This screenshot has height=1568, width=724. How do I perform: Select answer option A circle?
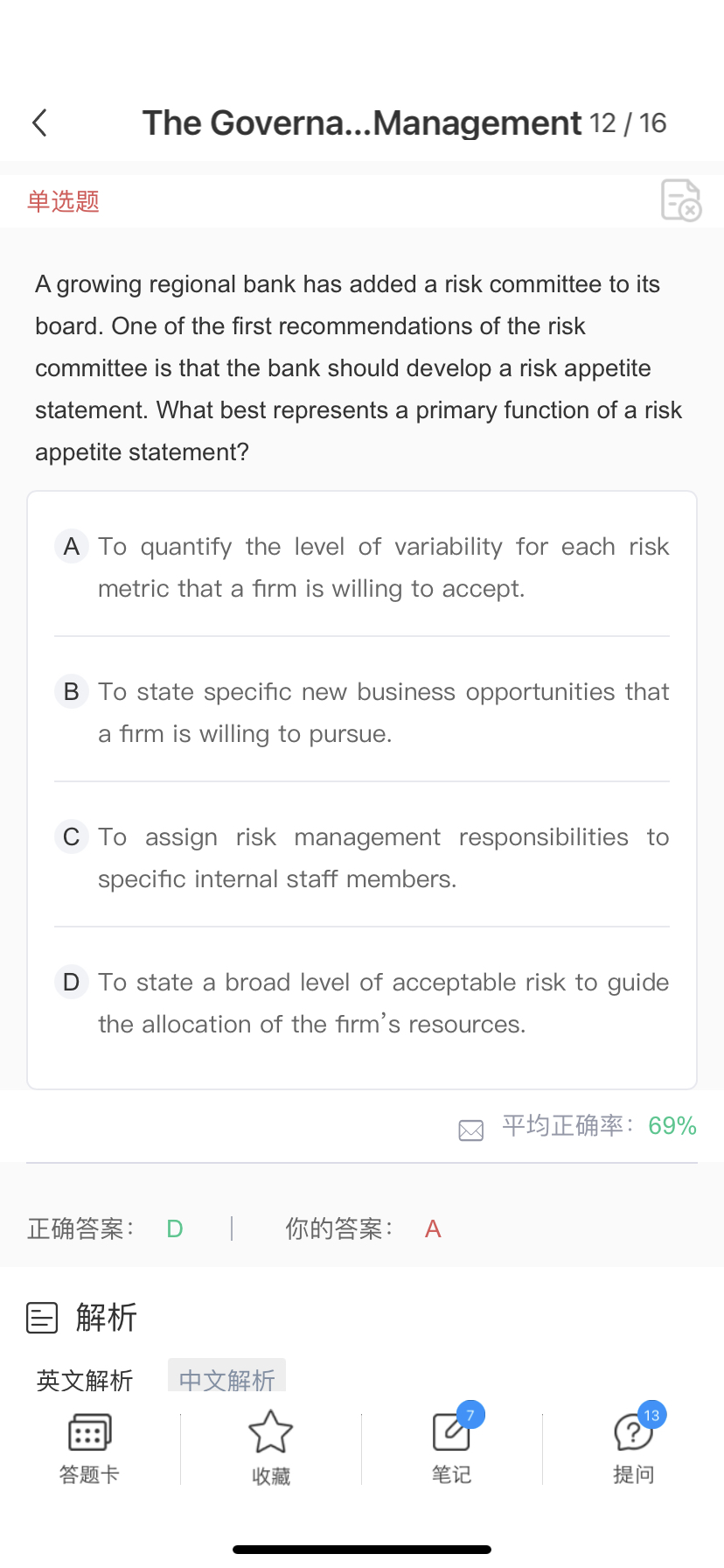[72, 547]
